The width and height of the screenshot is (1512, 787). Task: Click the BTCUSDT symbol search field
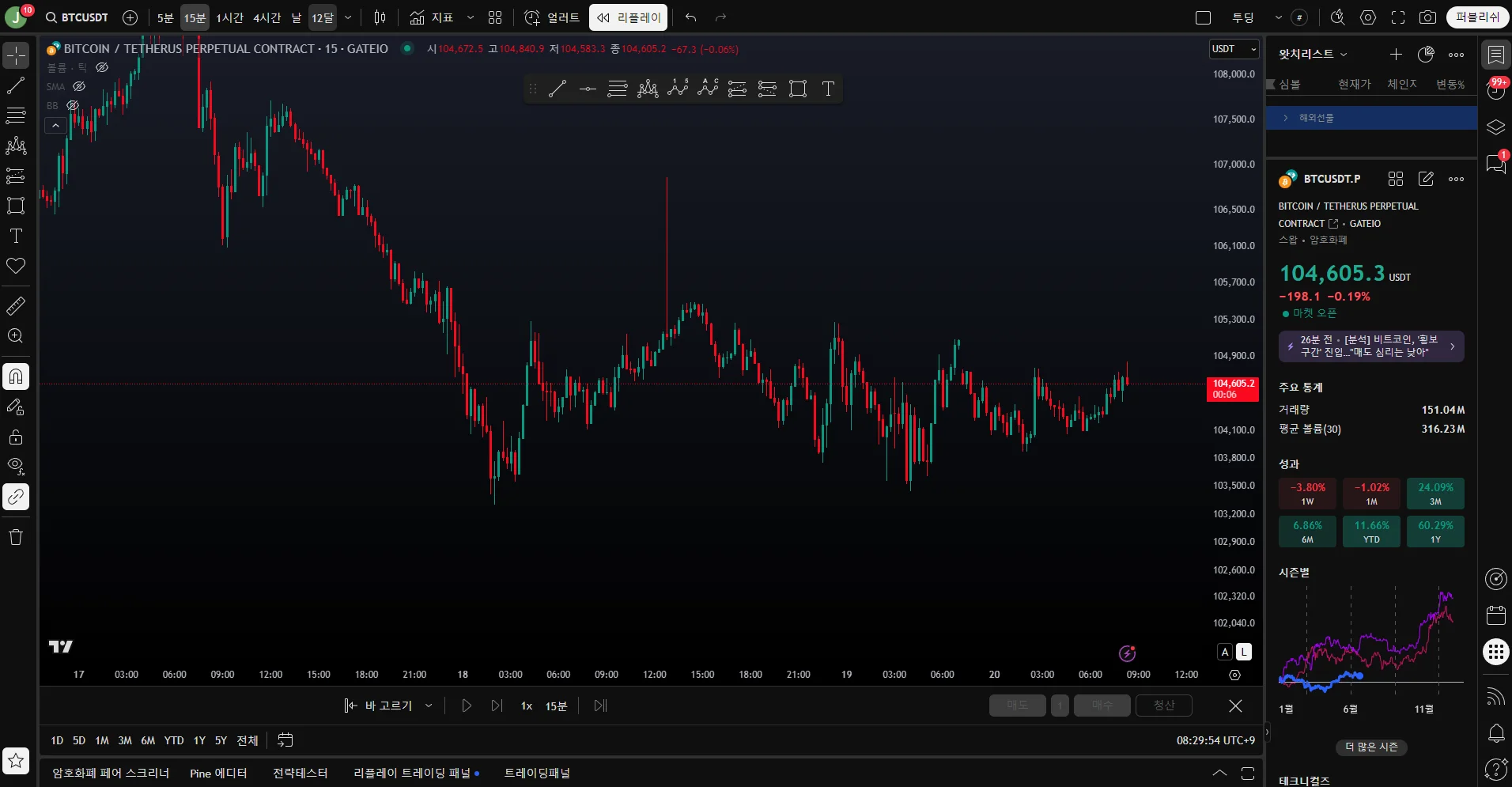[77, 17]
